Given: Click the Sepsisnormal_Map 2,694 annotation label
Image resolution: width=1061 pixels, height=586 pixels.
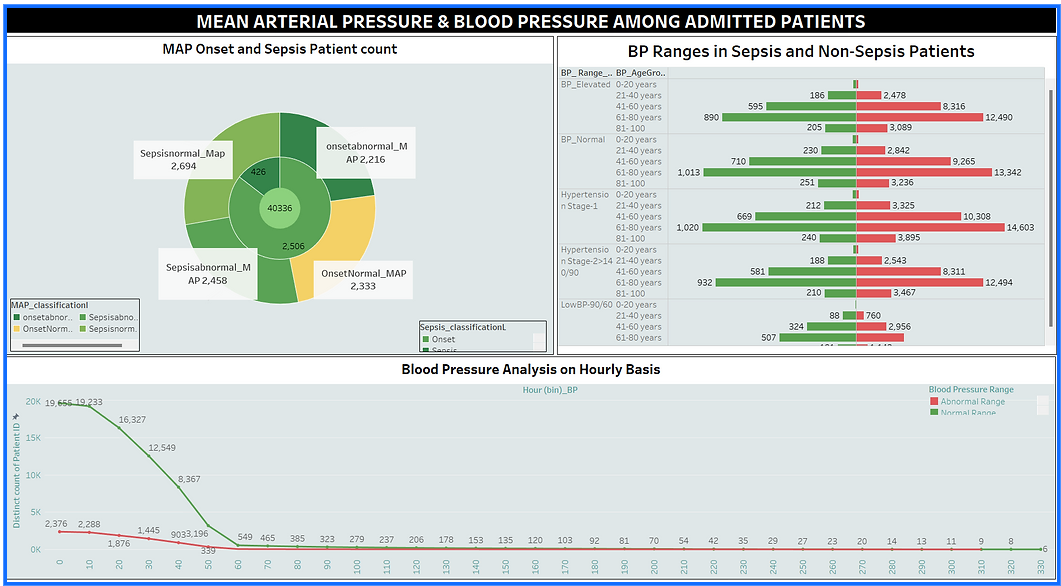Looking at the screenshot, I should coord(185,162).
